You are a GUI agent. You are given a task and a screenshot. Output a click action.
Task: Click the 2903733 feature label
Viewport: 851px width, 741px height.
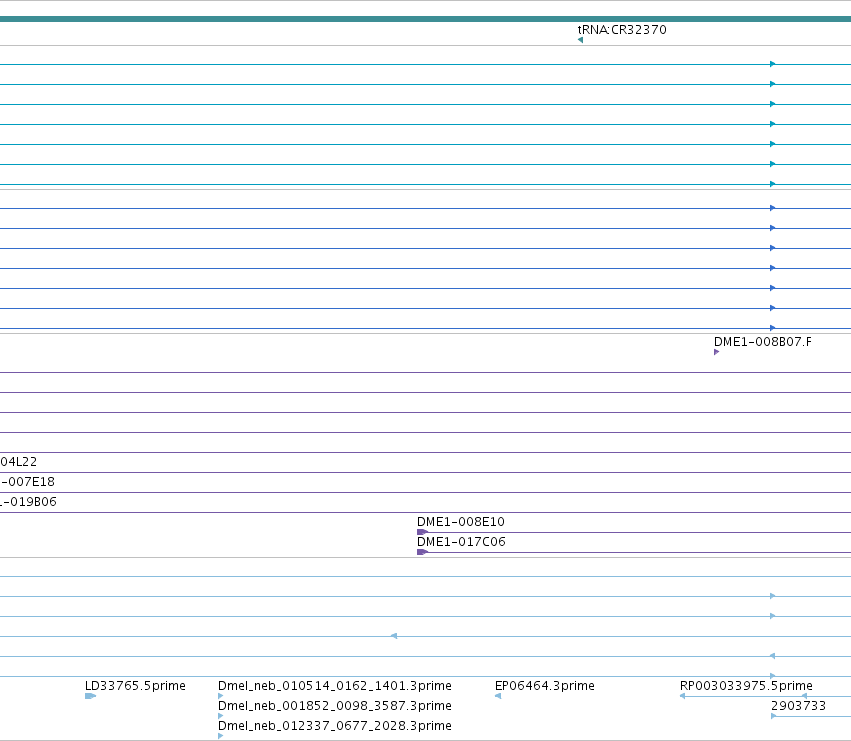coord(798,706)
